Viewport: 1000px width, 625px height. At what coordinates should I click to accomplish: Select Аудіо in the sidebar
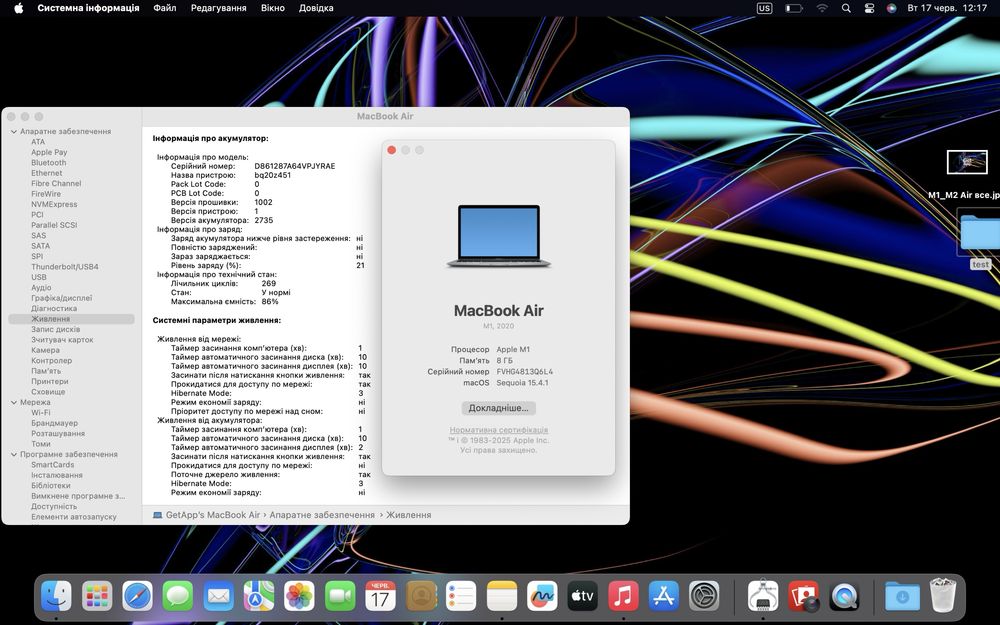[41, 288]
